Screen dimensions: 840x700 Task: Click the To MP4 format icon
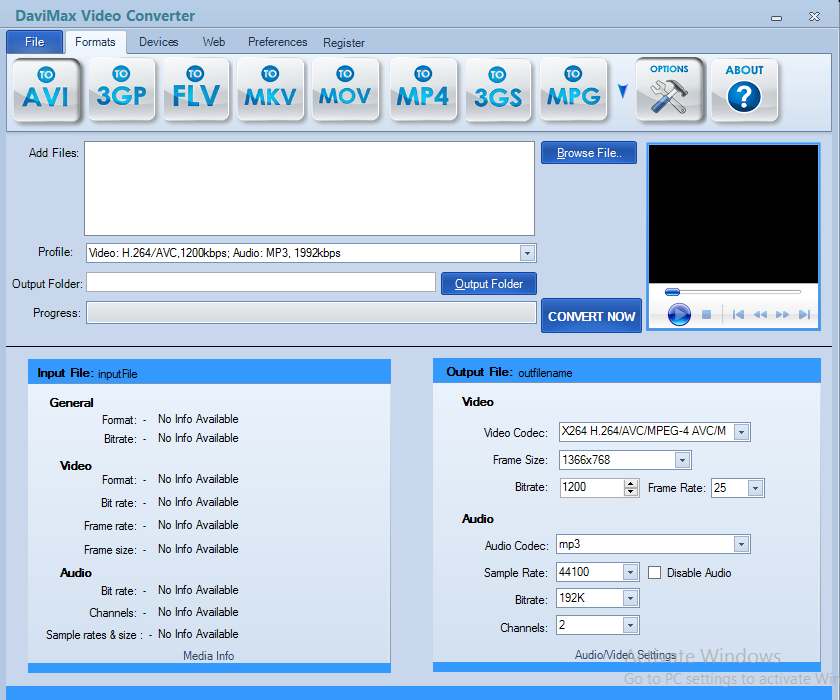pos(422,90)
